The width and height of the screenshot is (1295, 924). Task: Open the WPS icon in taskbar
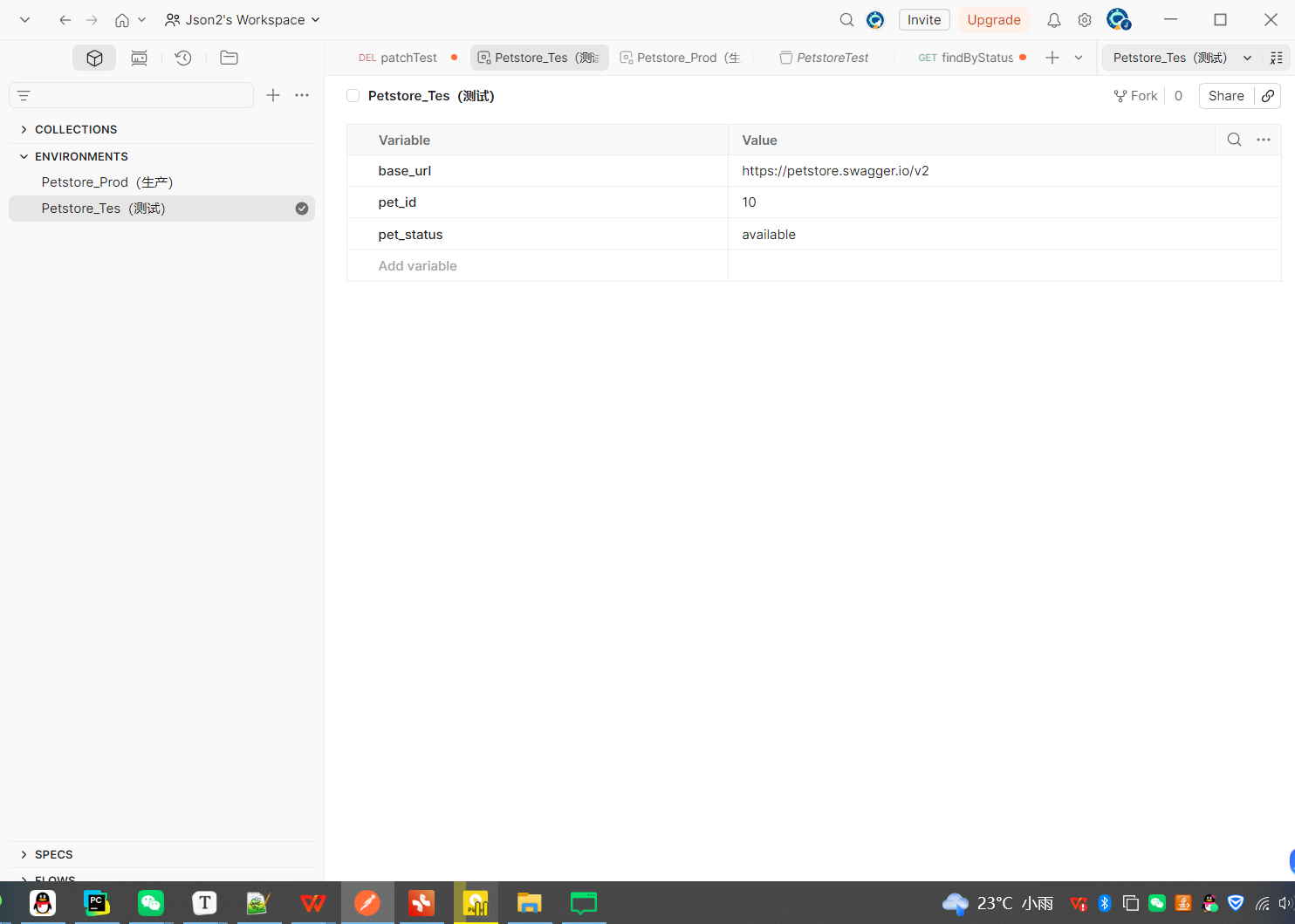[313, 903]
